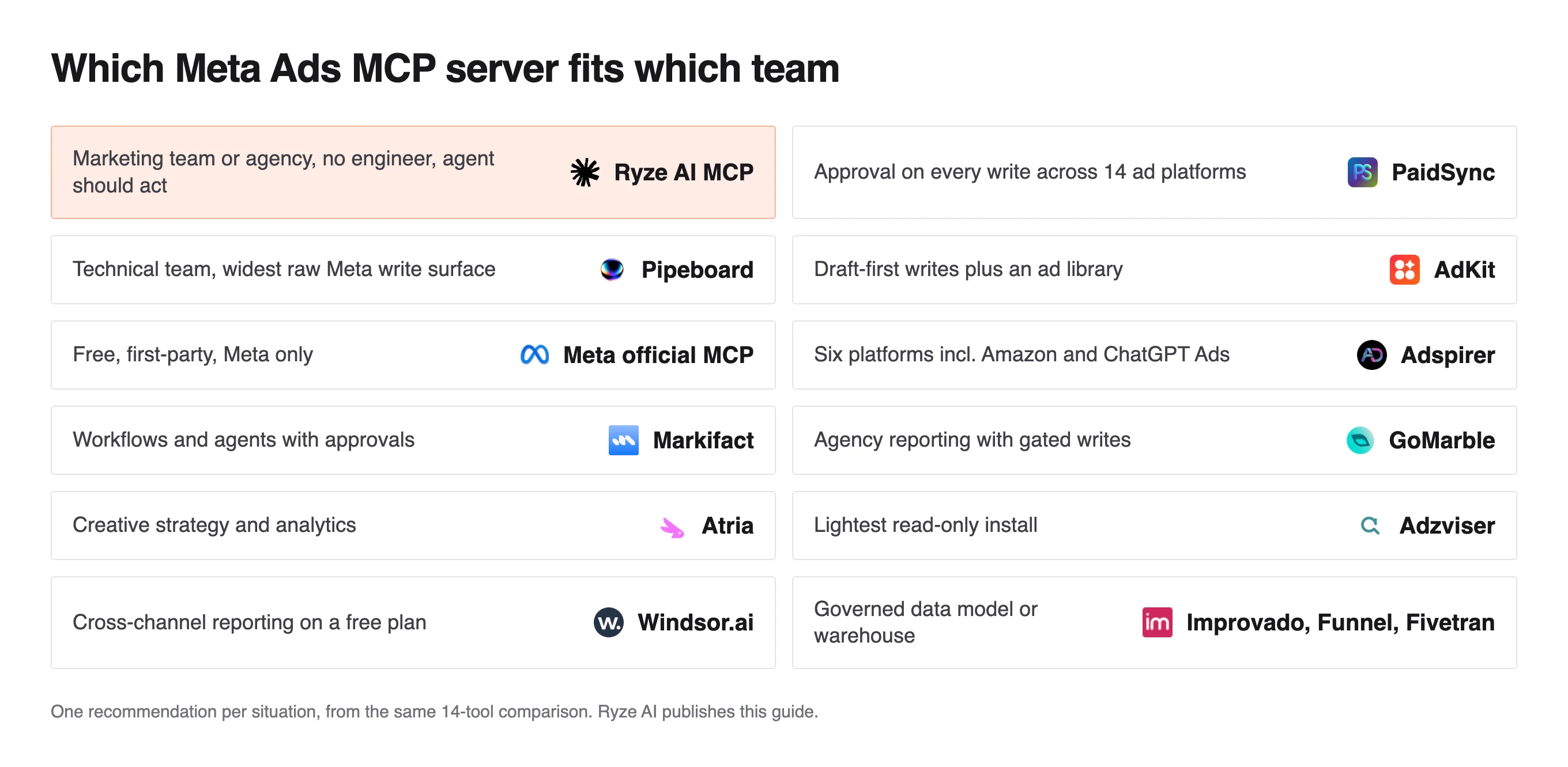
Task: Click the Adzviser magnifier logo
Action: click(1370, 525)
